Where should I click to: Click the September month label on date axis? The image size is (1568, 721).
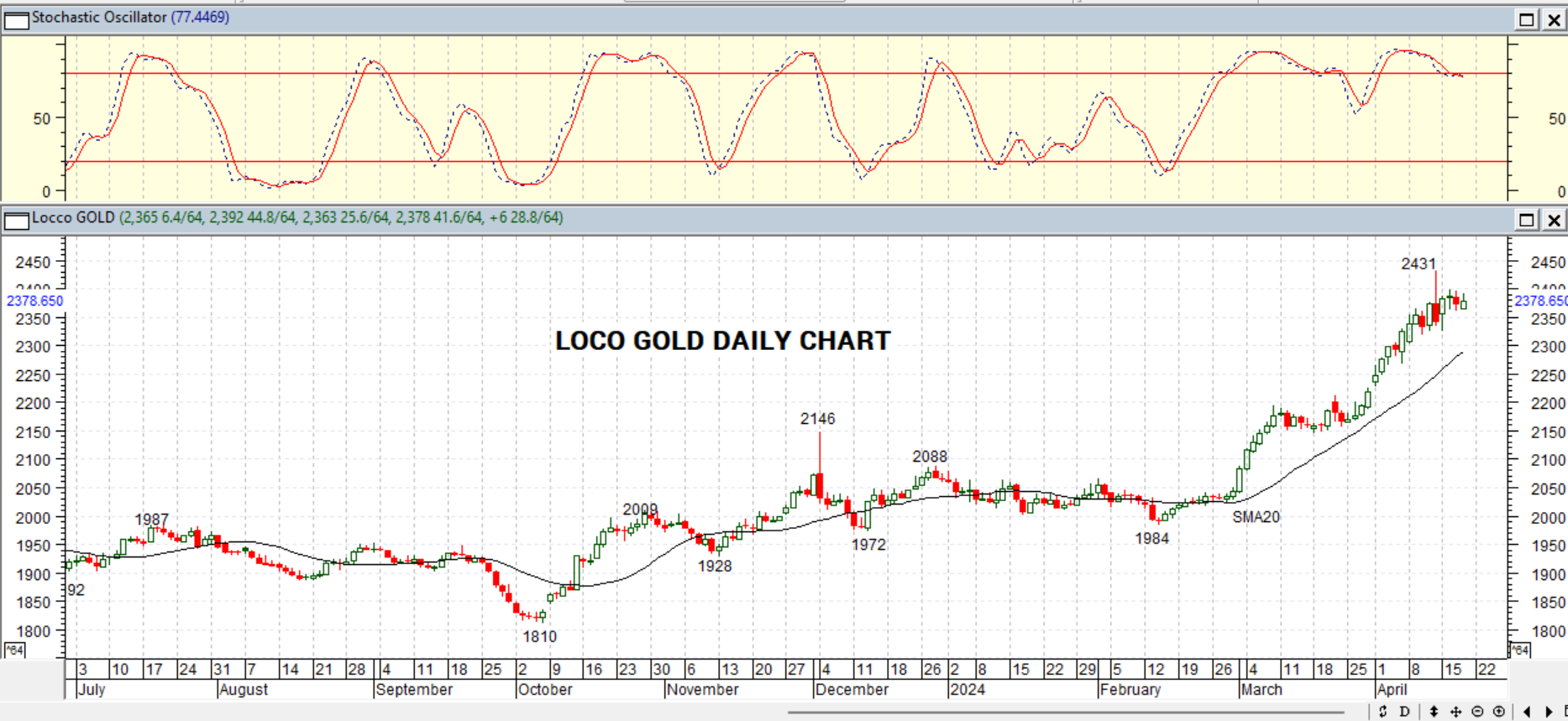tap(414, 689)
